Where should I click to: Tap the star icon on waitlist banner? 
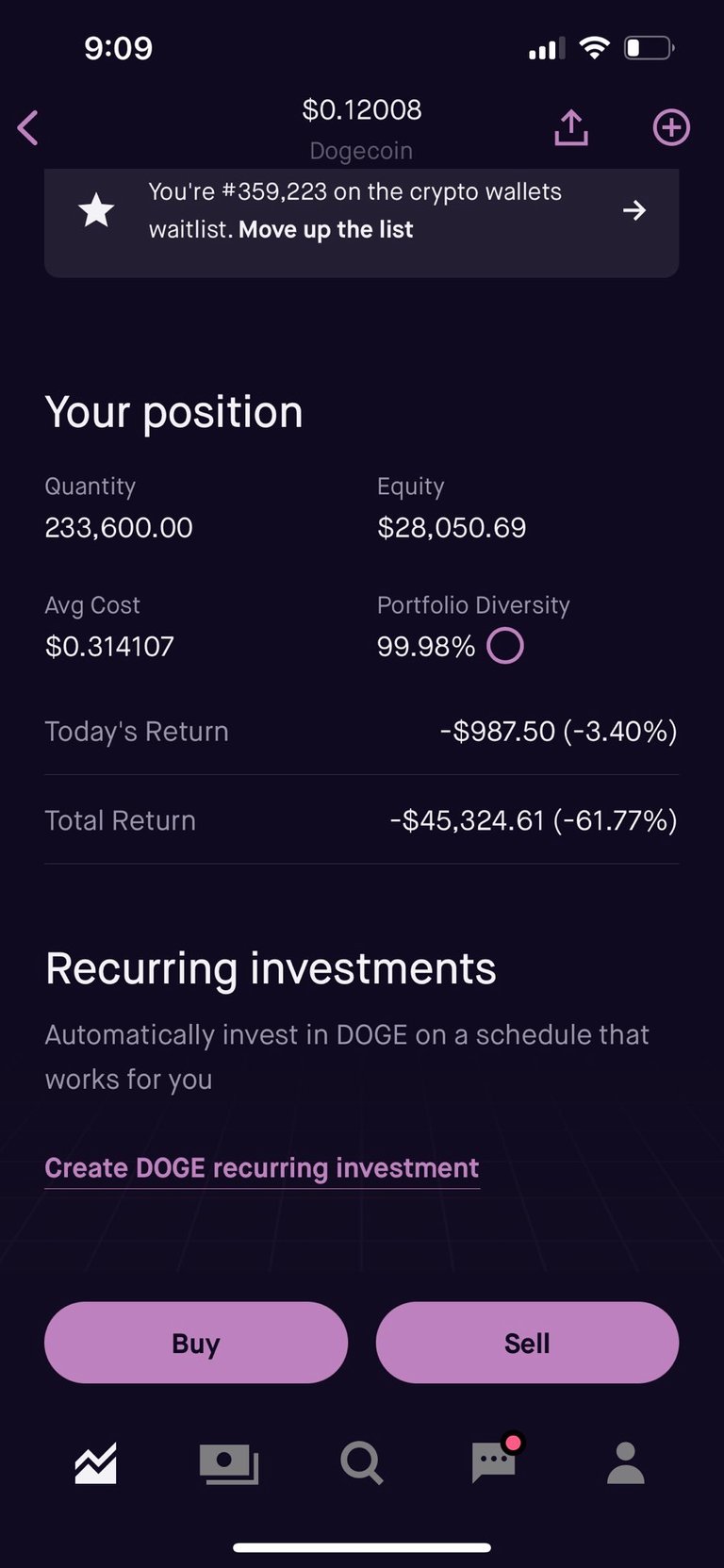click(96, 209)
